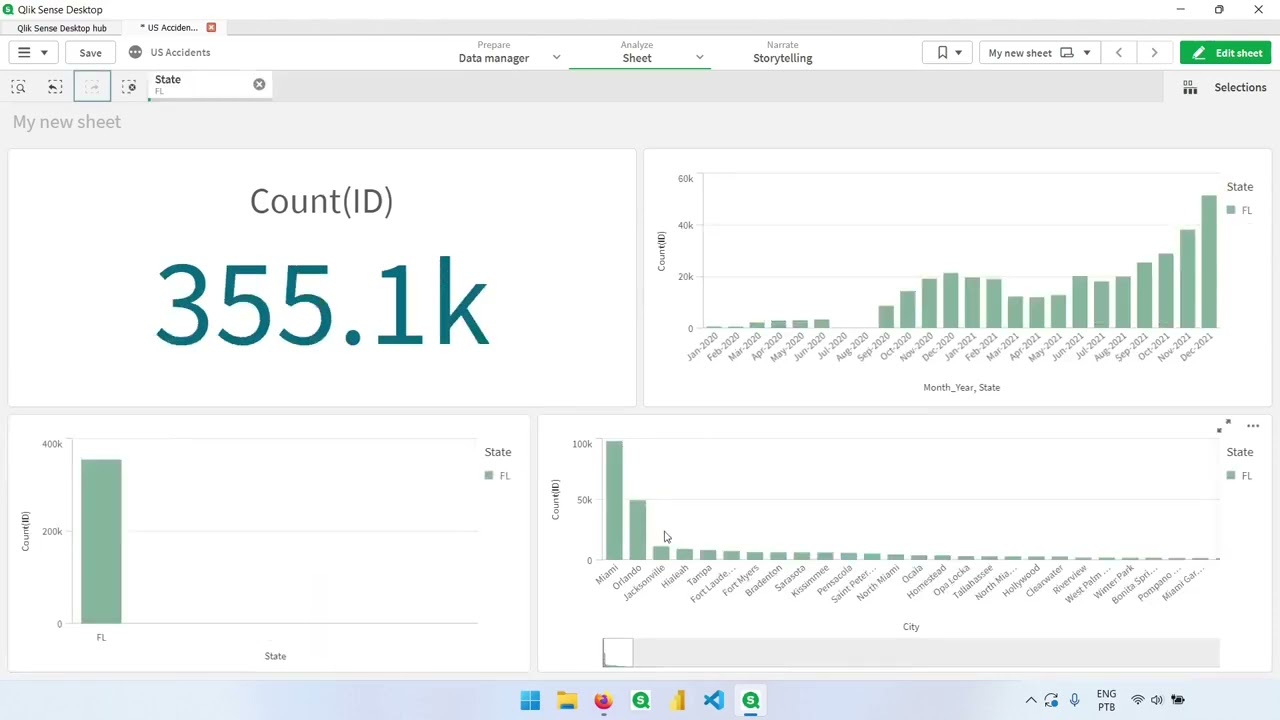Close the US Accidents tab
This screenshot has width=1280, height=720.
click(x=211, y=27)
